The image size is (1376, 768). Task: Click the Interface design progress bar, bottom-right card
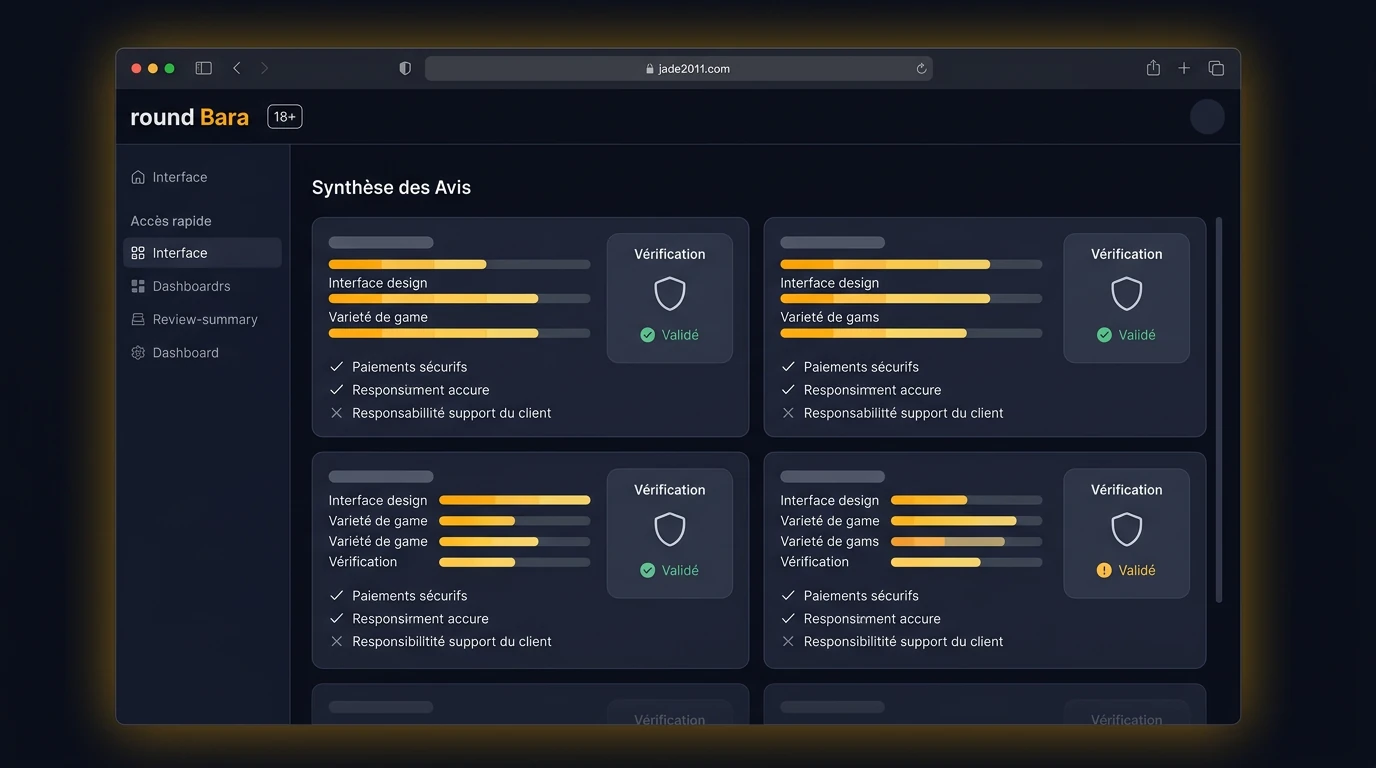(x=966, y=500)
